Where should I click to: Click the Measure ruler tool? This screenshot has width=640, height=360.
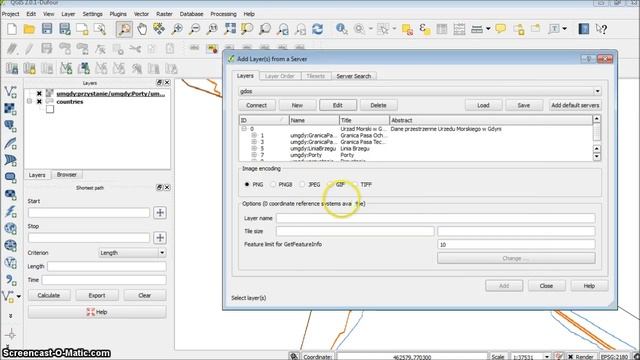(x=476, y=29)
